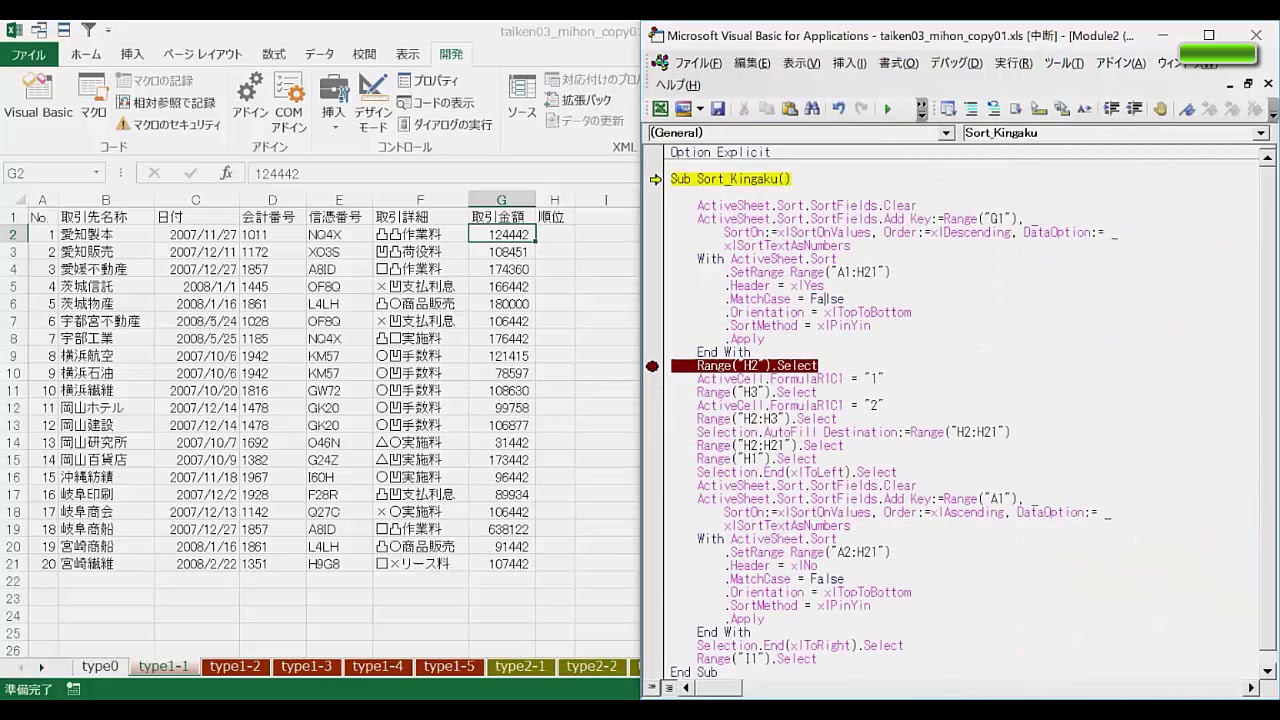This screenshot has height=720, width=1280.
Task: Toggle 相対参照で記録 relative reference recording
Action: [166, 102]
